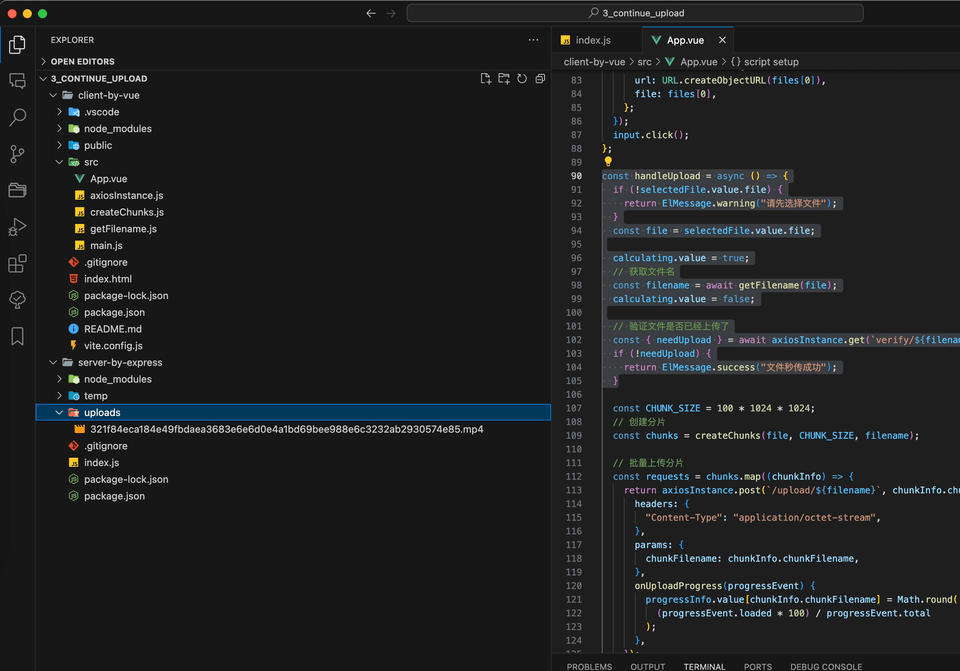Open the PORTS panel tab
The width and height of the screenshot is (960, 671).
coord(757,666)
